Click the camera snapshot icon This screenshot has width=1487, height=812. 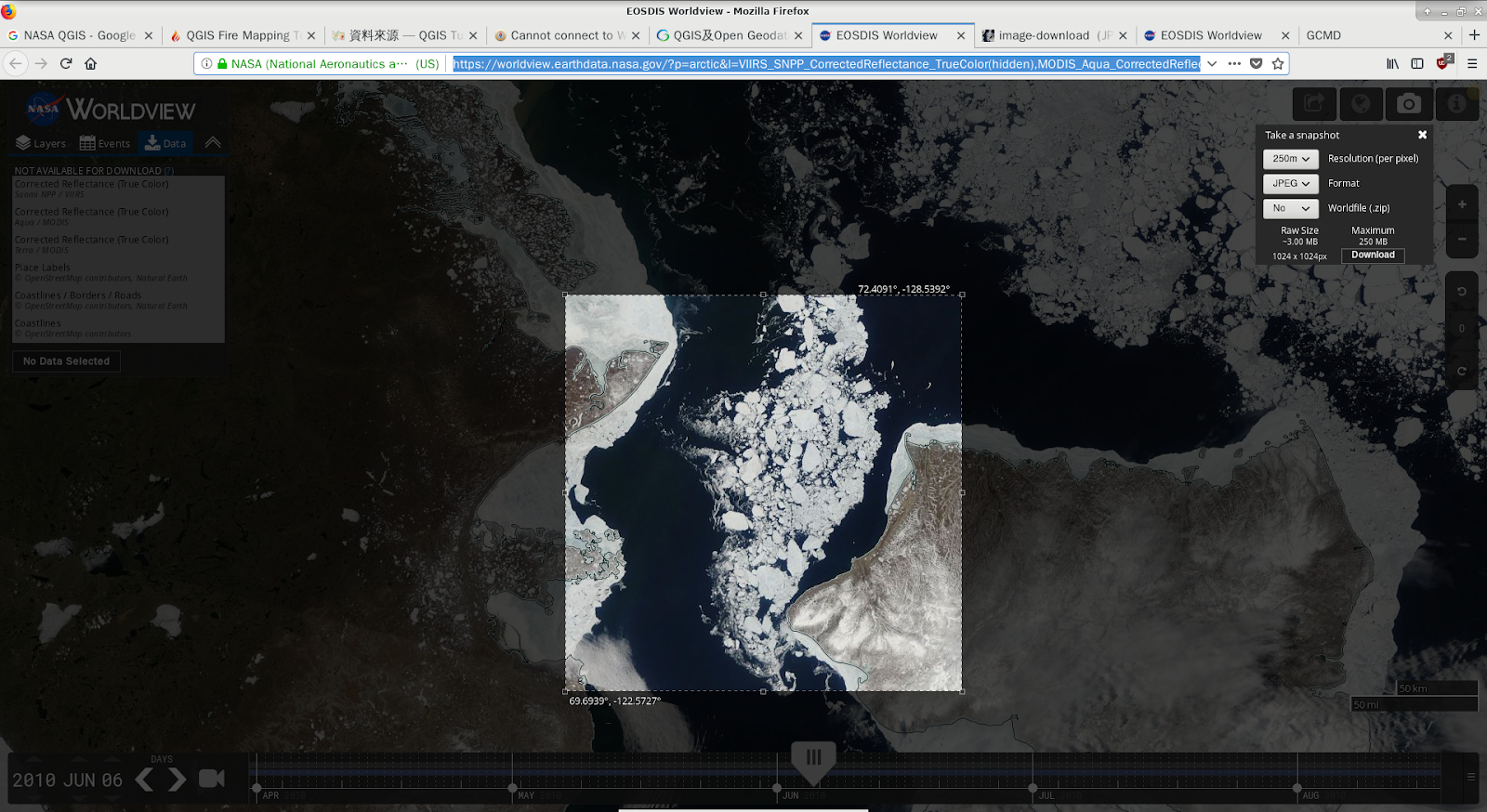tap(1409, 104)
